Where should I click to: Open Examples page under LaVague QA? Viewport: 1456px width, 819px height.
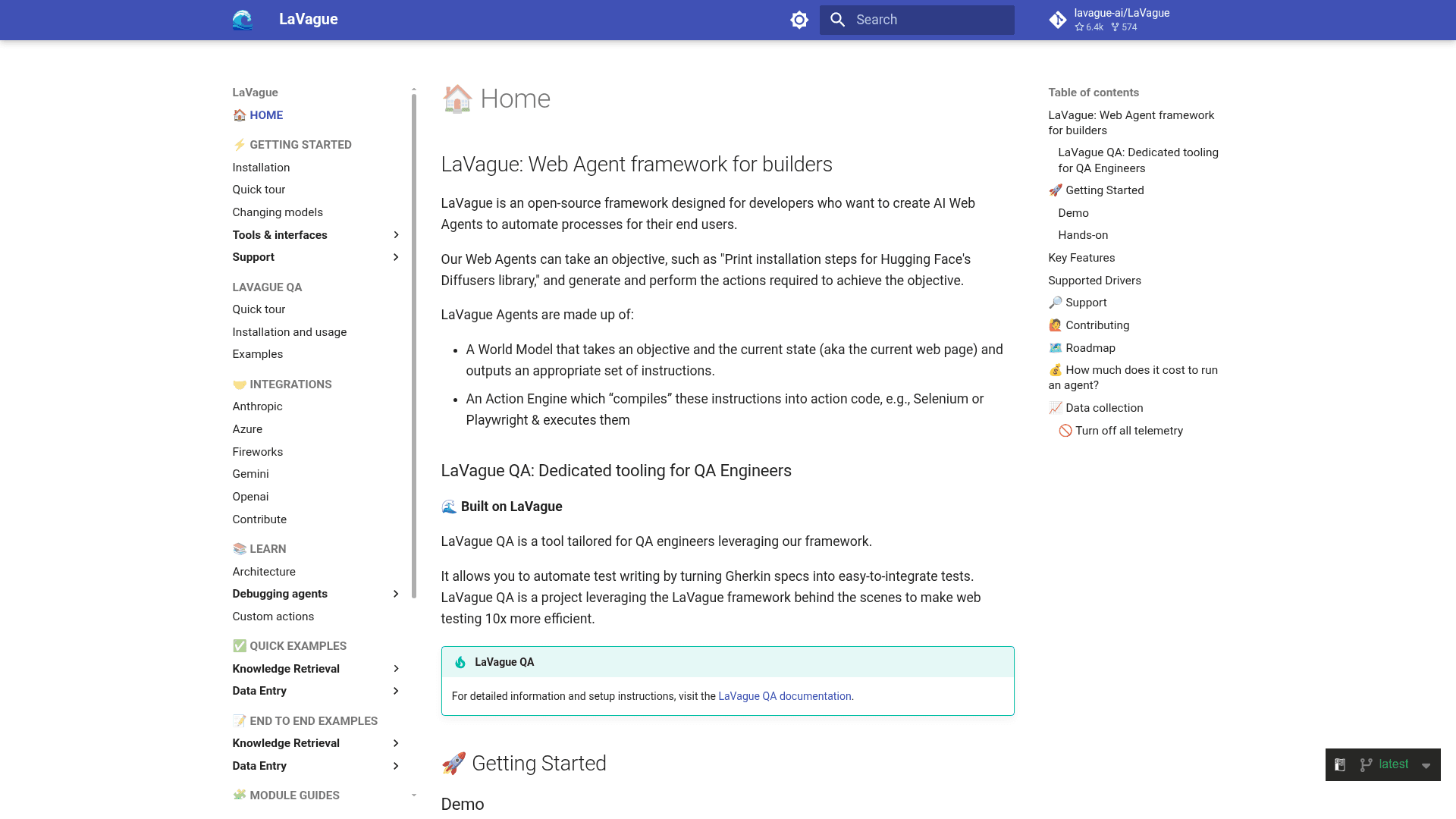[x=258, y=354]
